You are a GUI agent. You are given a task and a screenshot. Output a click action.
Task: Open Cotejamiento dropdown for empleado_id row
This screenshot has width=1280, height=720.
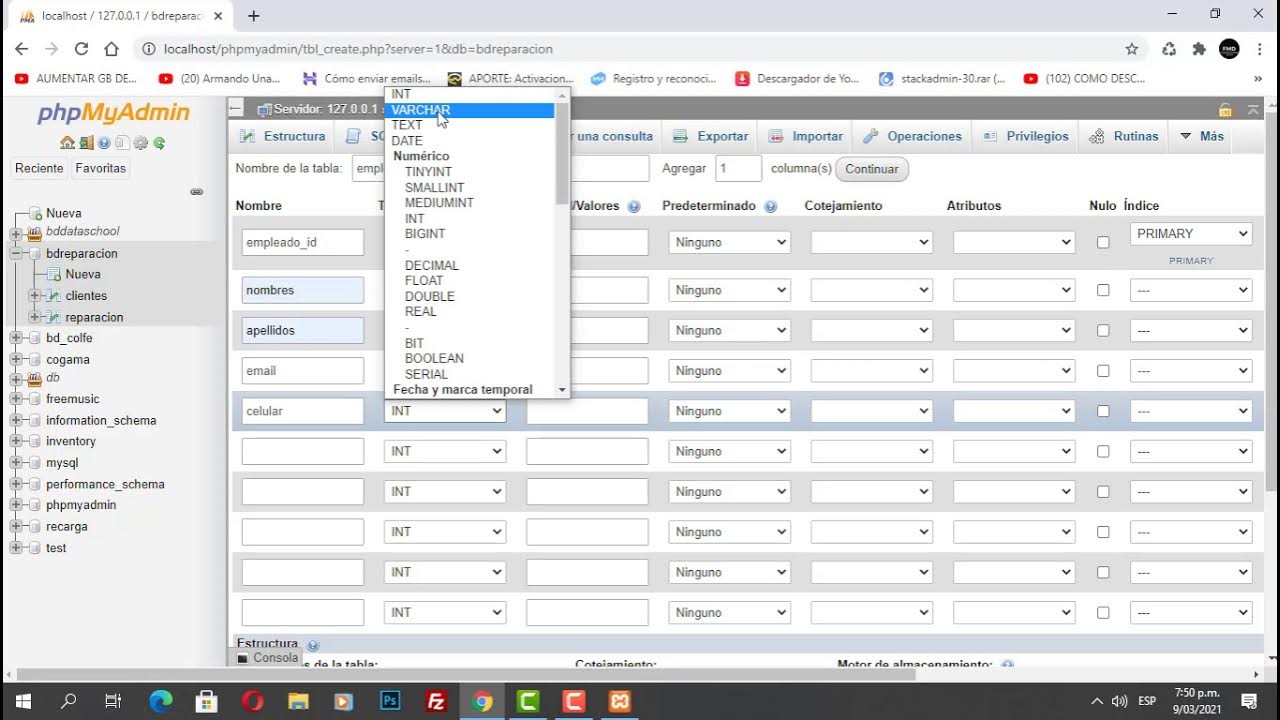point(871,242)
